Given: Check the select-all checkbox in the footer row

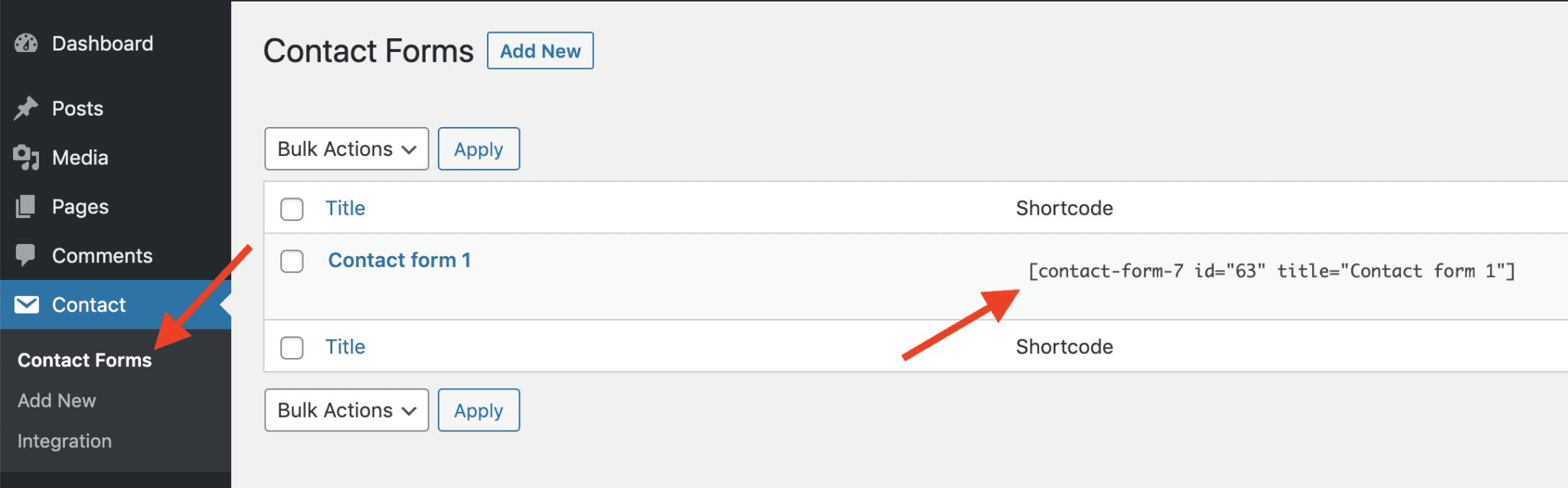Looking at the screenshot, I should [x=292, y=347].
